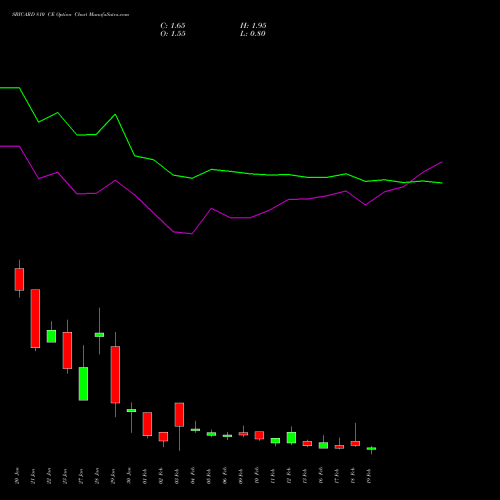Screen dimensions: 500x500
Task: Click the green candlestick above 12 Feb
Action: click(x=291, y=437)
